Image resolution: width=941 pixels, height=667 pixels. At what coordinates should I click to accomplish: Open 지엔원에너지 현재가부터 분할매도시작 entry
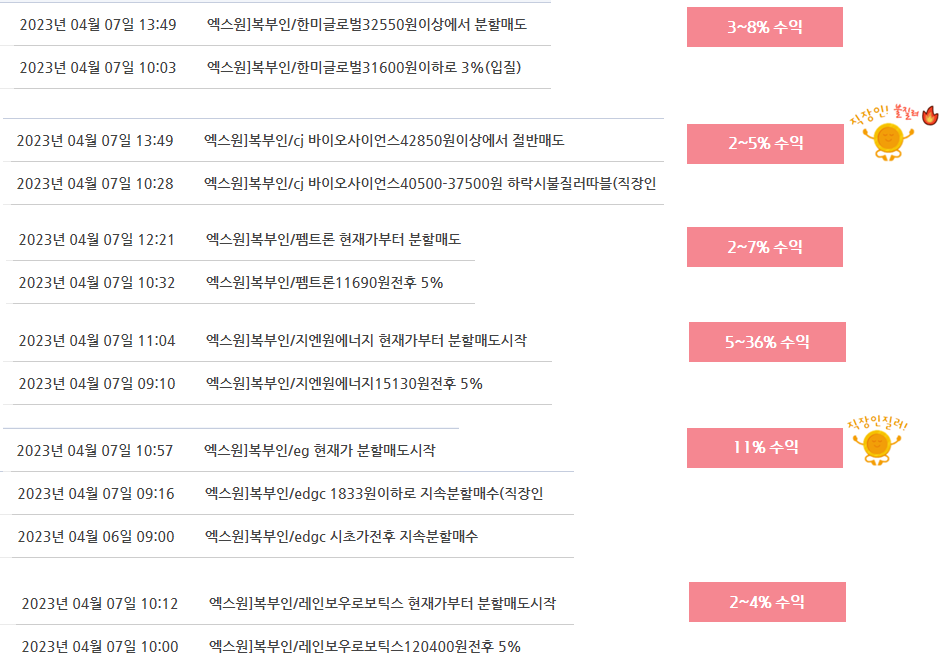pyautogui.click(x=366, y=340)
